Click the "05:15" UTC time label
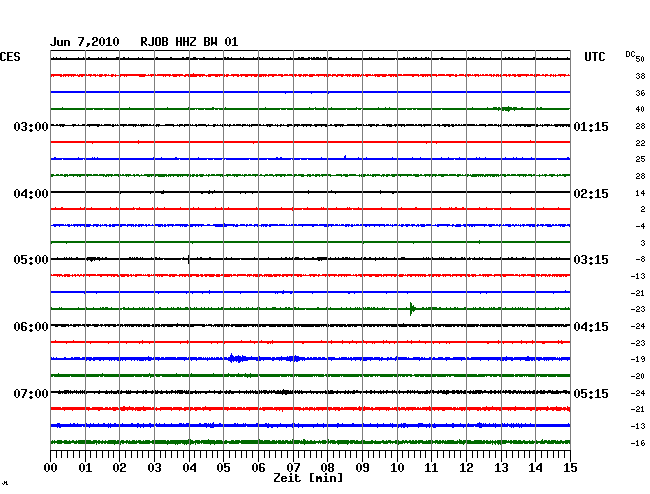The width and height of the screenshot is (650, 494). pyautogui.click(x=591, y=393)
